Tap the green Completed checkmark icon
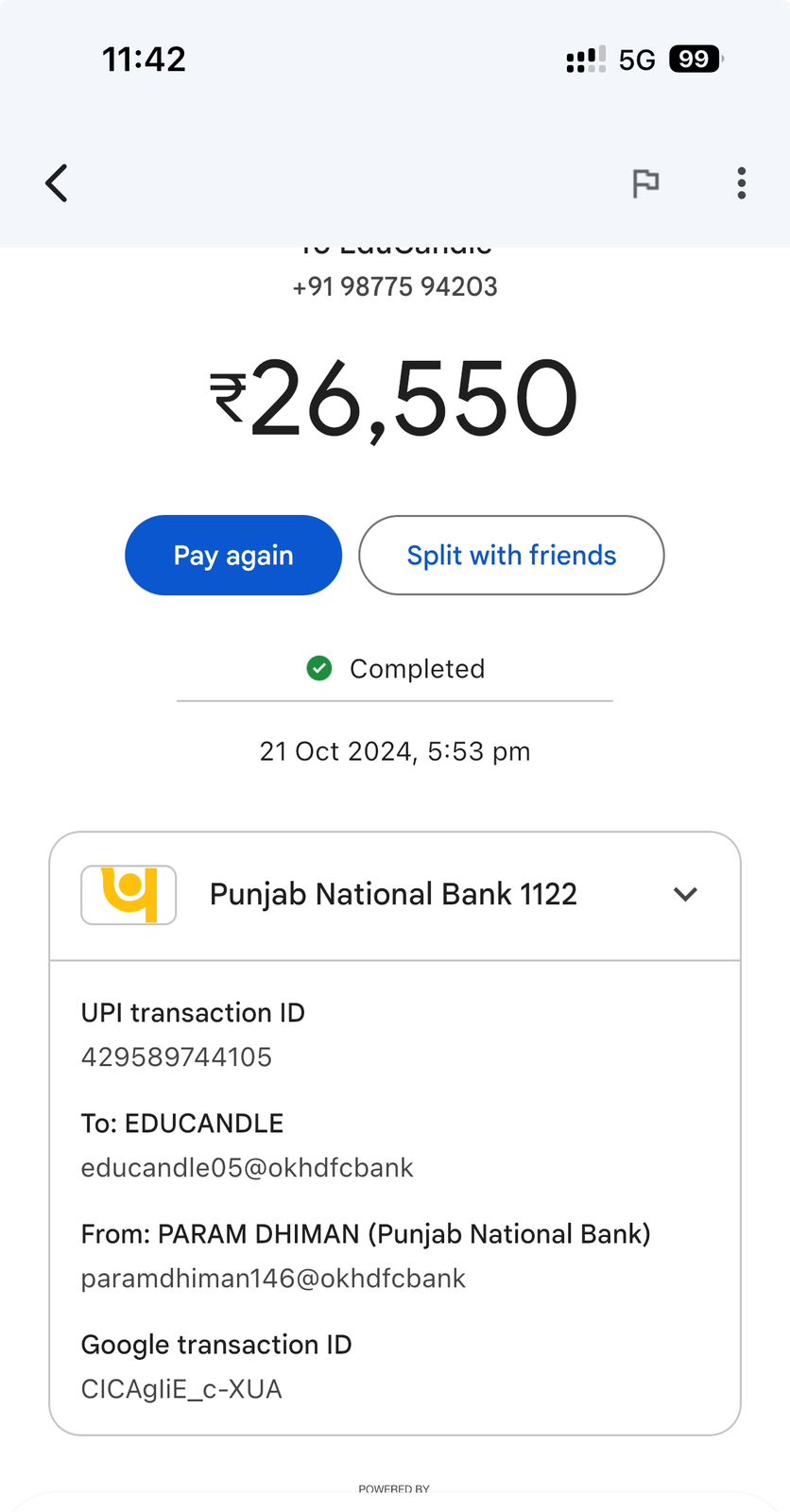 [x=319, y=669]
